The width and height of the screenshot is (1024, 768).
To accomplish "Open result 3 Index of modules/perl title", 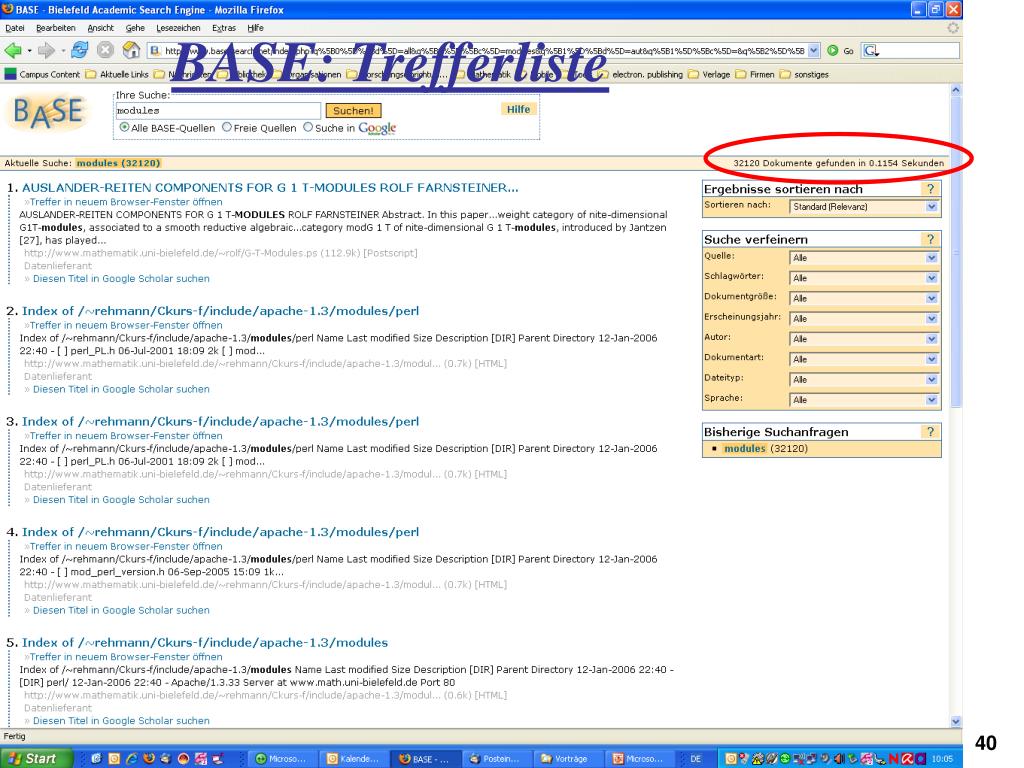I will (x=221, y=421).
